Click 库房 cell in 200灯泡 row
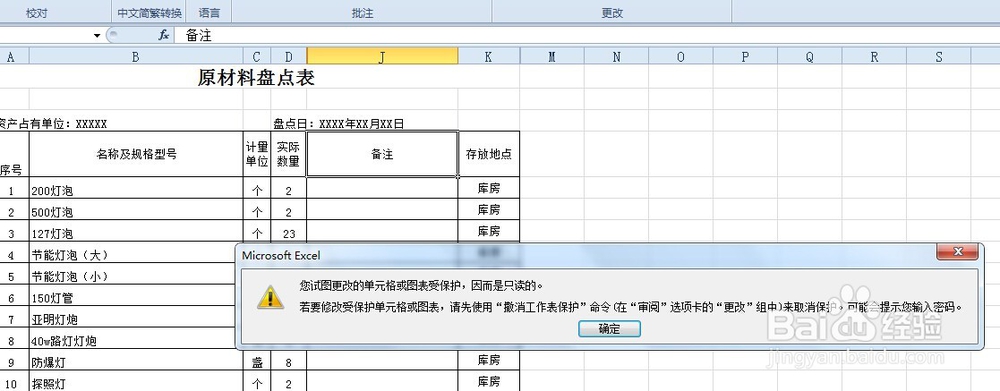Image resolution: width=1000 pixels, height=391 pixels. pyautogui.click(x=489, y=188)
